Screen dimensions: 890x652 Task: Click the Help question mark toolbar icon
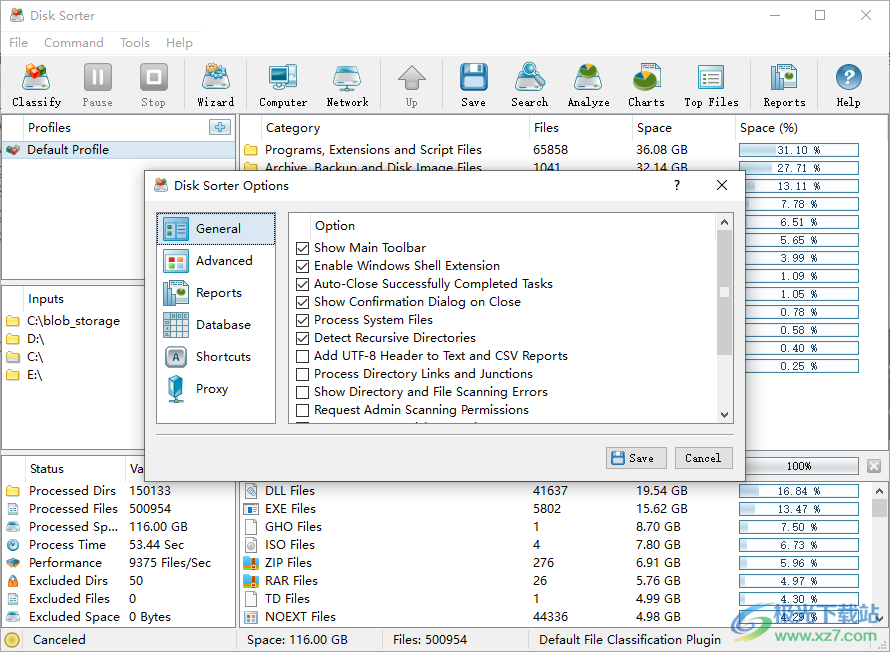click(x=849, y=85)
